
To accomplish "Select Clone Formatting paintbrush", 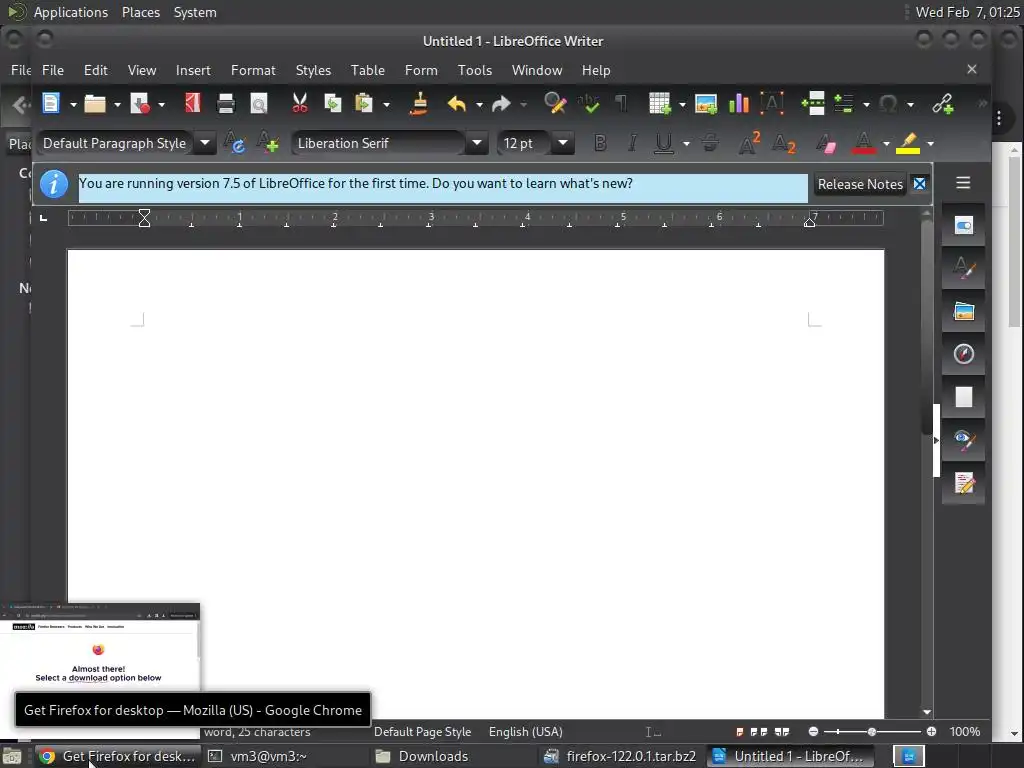I will coord(419,103).
